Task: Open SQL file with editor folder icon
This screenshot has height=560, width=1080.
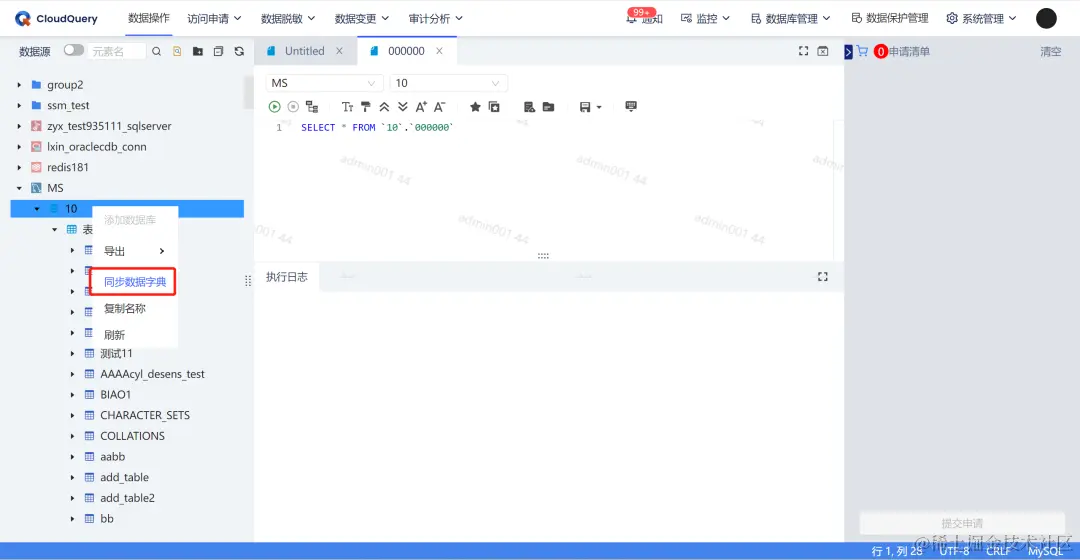Action: (548, 107)
